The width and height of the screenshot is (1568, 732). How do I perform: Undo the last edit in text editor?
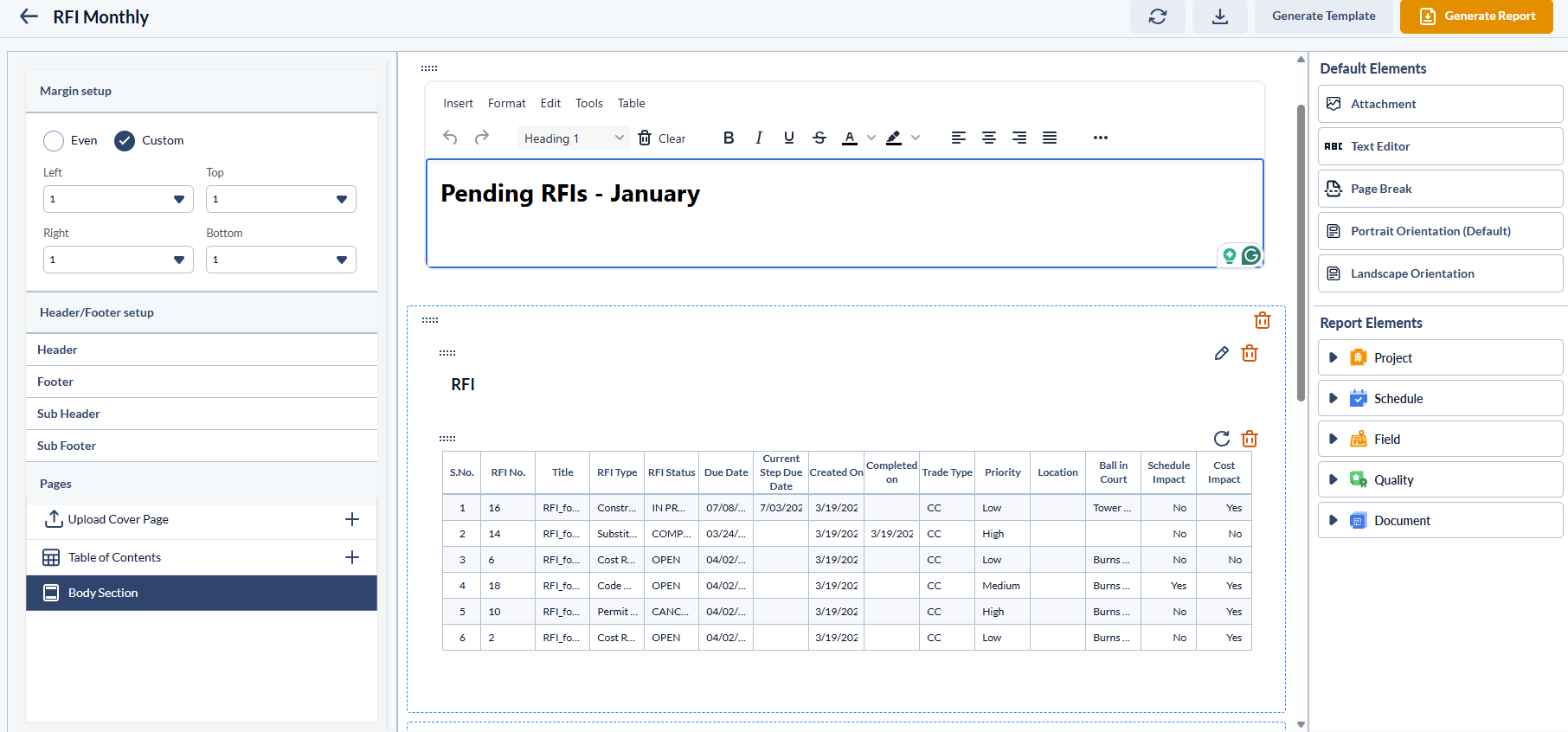click(x=450, y=138)
